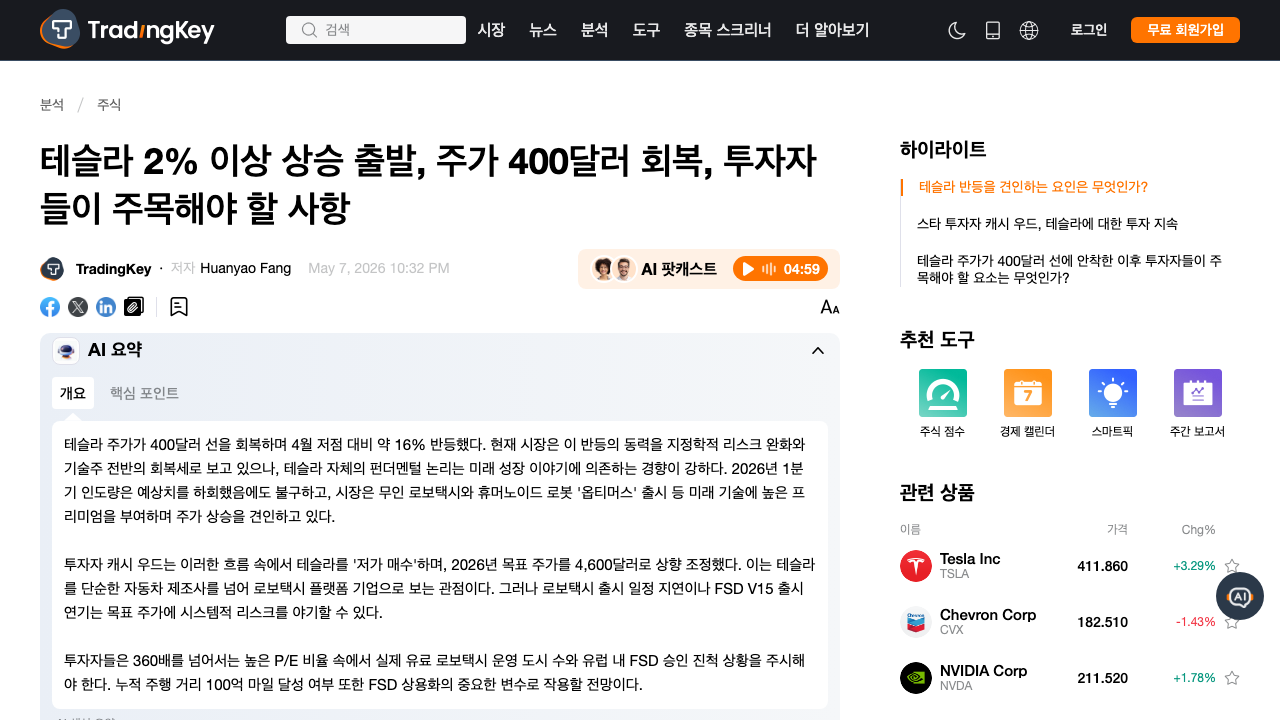The width and height of the screenshot is (1280, 720).
Task: Open Chevron Corp logo
Action: [916, 622]
